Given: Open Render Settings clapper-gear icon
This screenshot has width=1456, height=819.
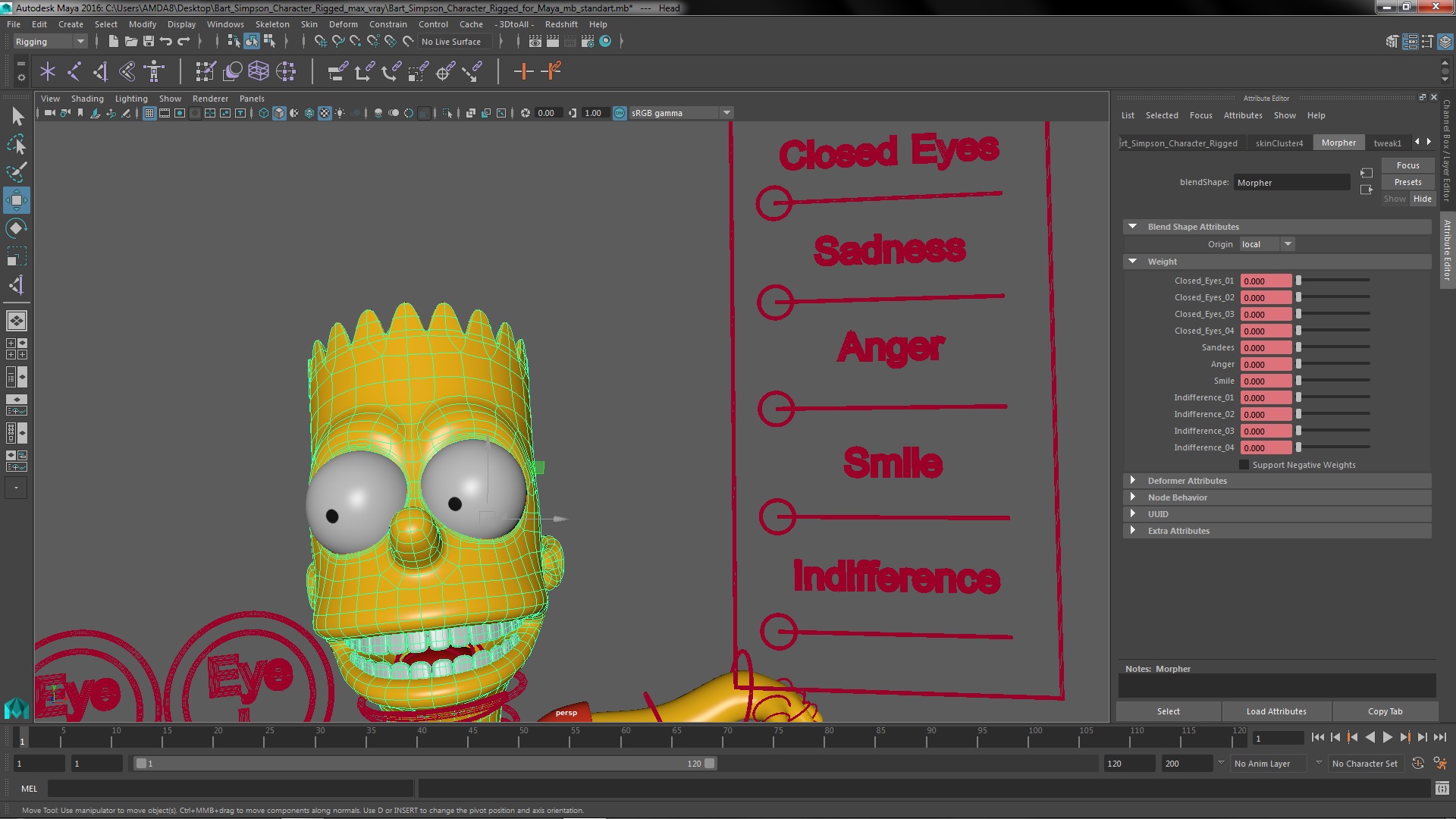Looking at the screenshot, I should (588, 42).
